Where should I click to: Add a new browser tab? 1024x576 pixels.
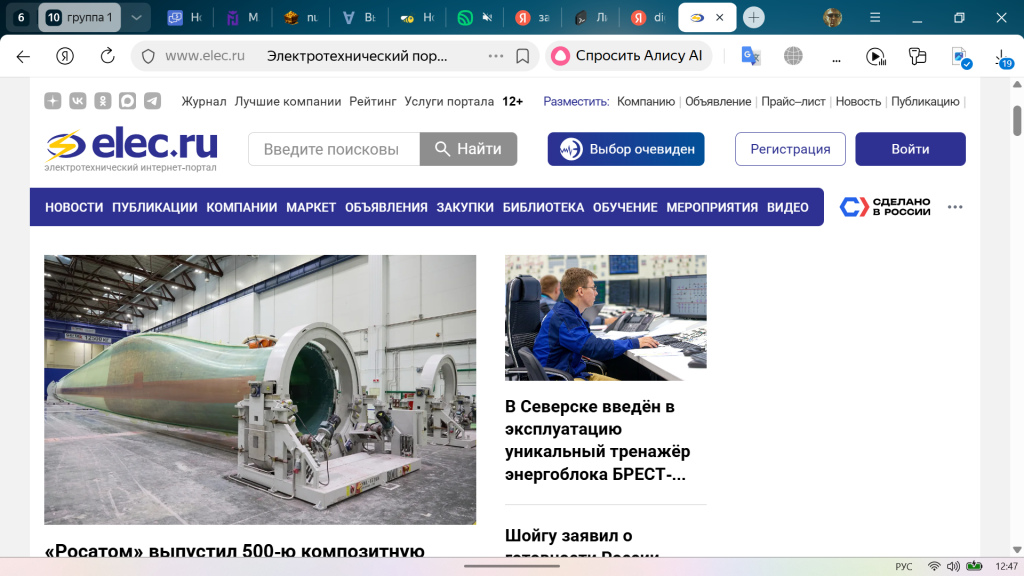[754, 18]
